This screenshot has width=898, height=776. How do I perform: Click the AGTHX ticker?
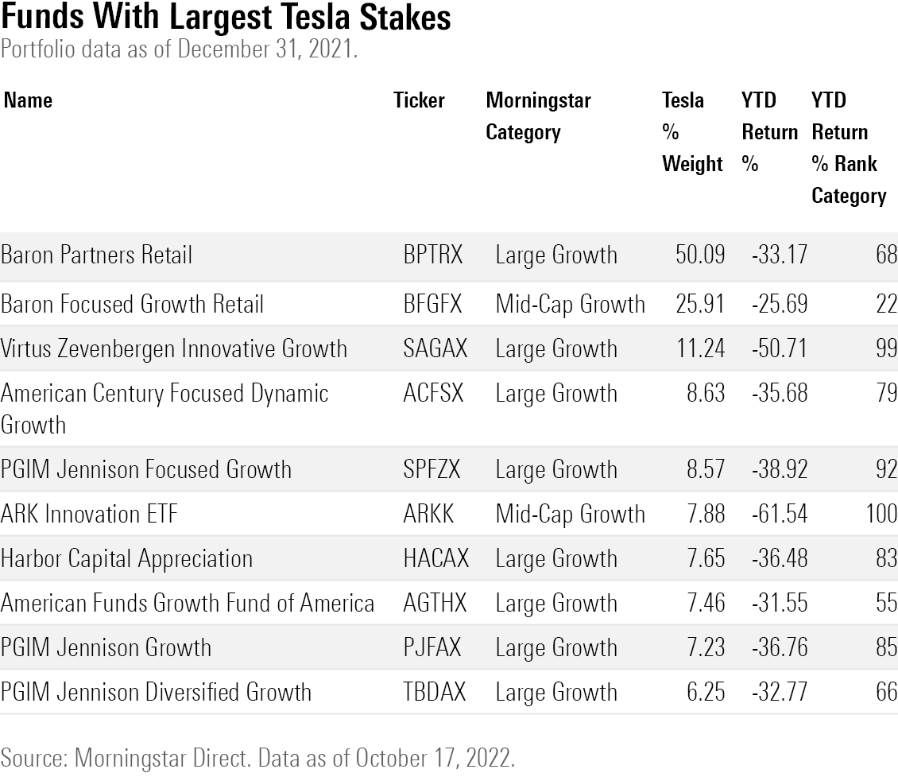[x=433, y=603]
